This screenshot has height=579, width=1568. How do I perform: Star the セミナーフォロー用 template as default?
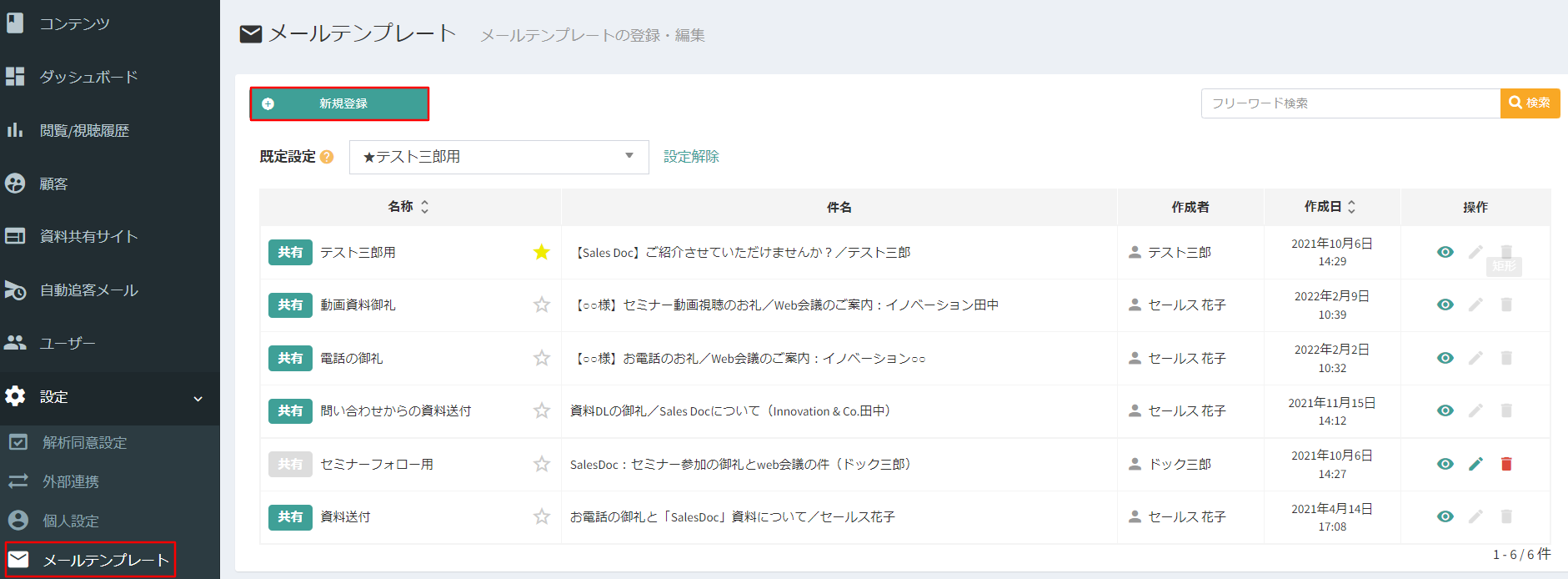click(542, 464)
